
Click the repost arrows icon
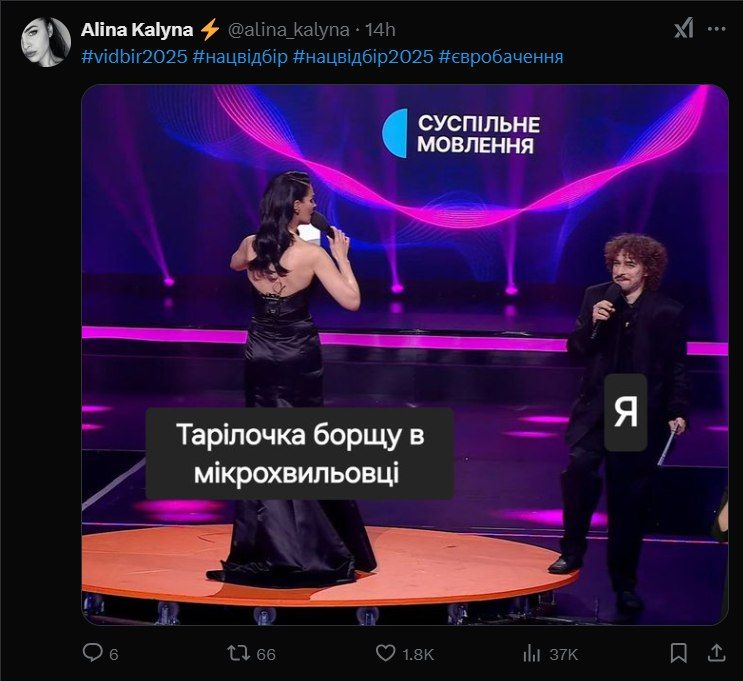tap(240, 653)
